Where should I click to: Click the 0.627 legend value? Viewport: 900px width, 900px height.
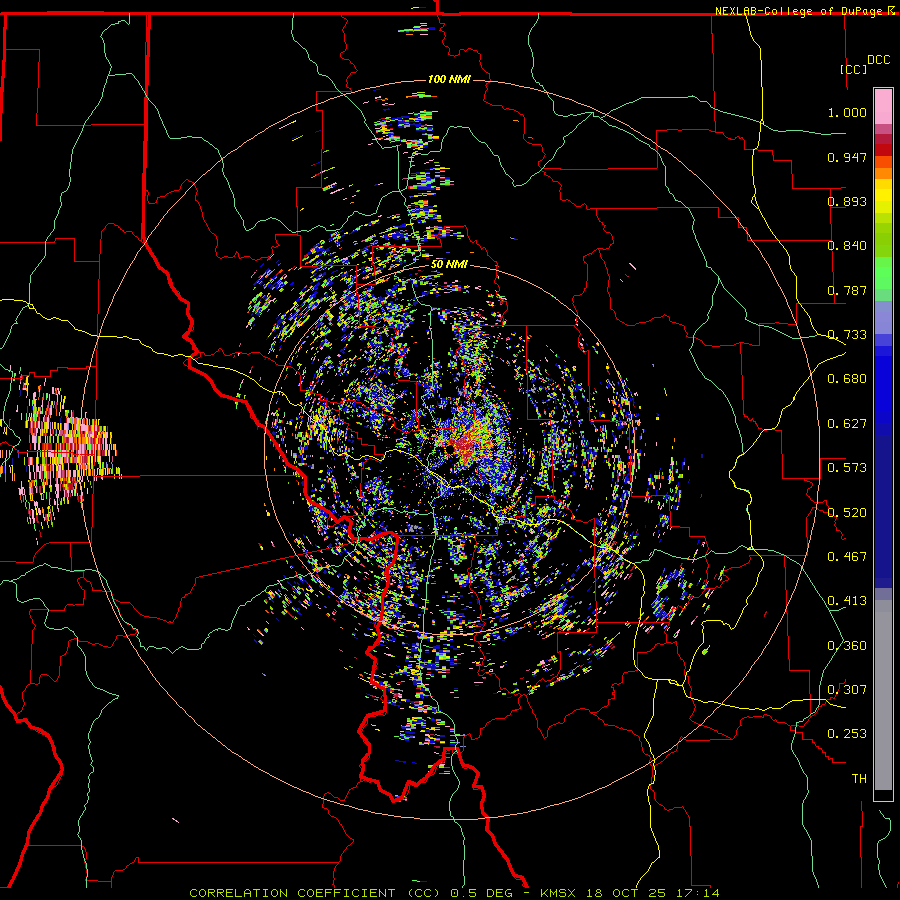pyautogui.click(x=847, y=424)
